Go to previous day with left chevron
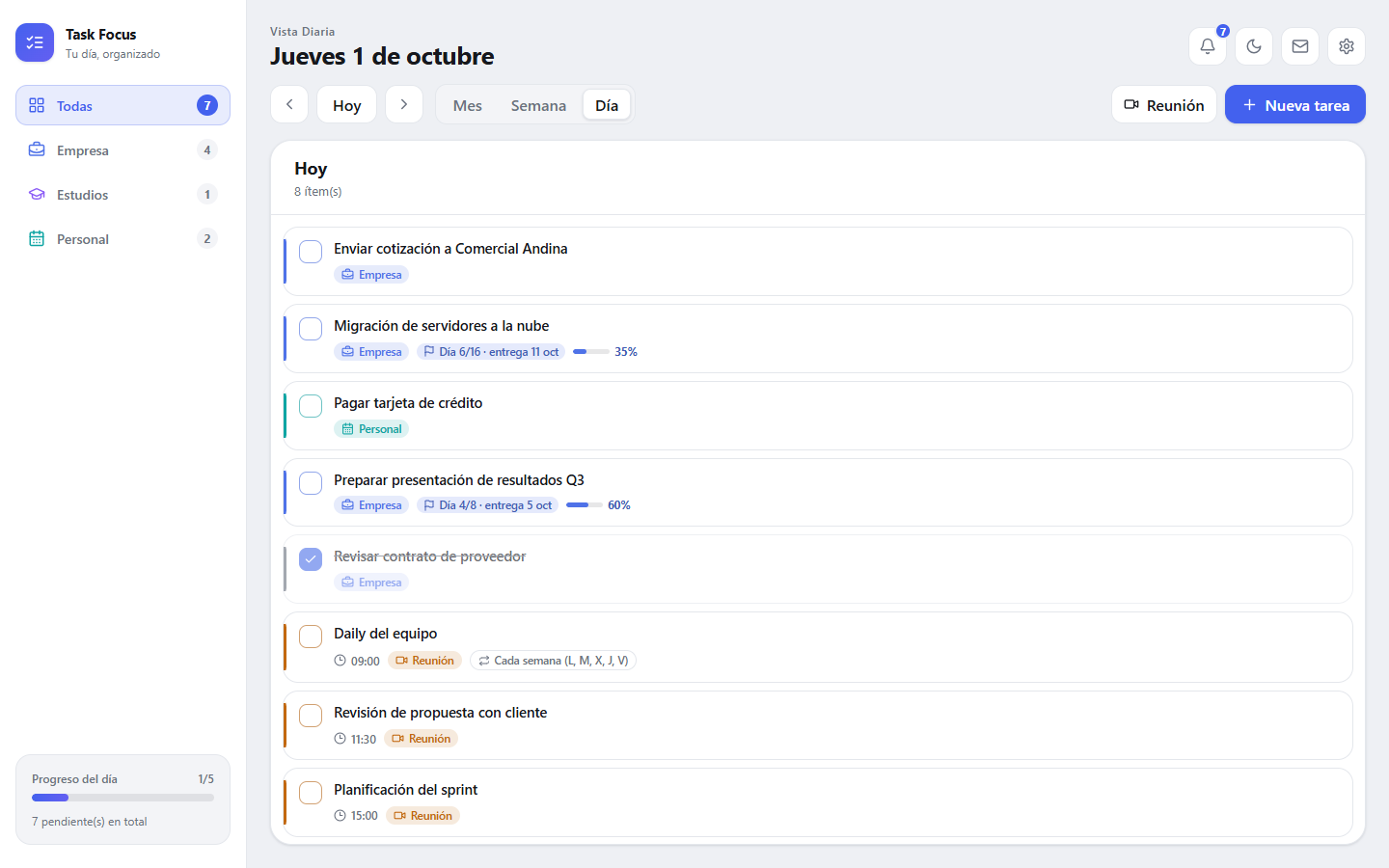 (289, 104)
